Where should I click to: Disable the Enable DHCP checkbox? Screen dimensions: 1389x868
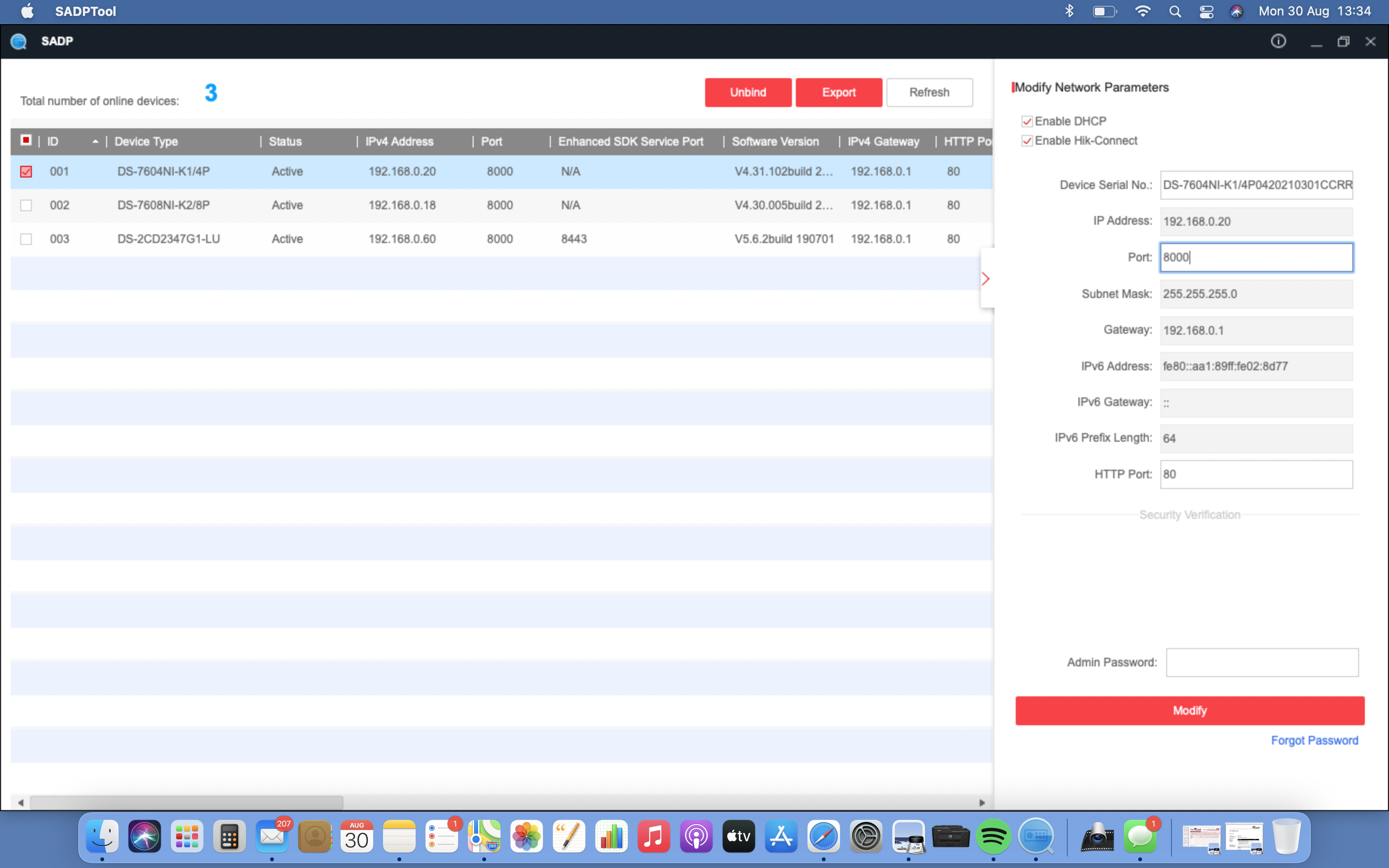coord(1027,121)
